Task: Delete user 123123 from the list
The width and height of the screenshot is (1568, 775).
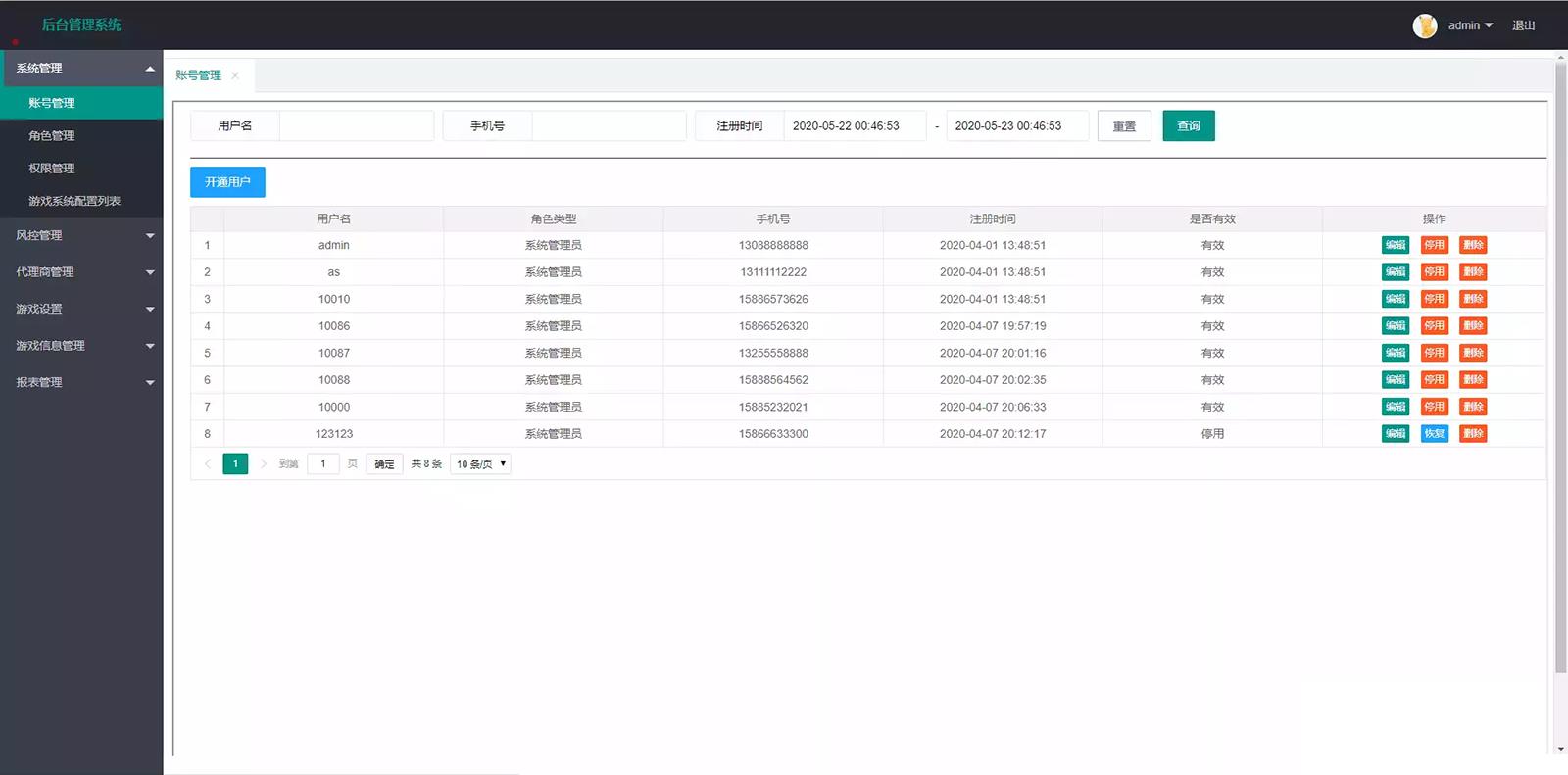Action: point(1472,434)
